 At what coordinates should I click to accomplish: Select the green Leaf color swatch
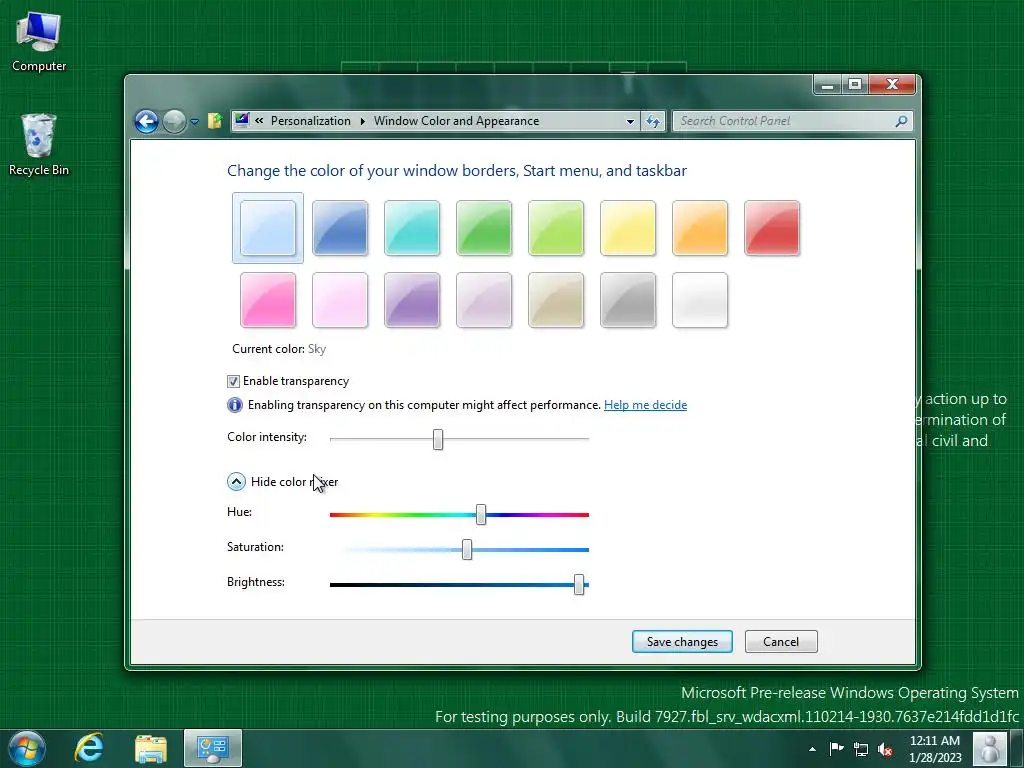pyautogui.click(x=484, y=228)
